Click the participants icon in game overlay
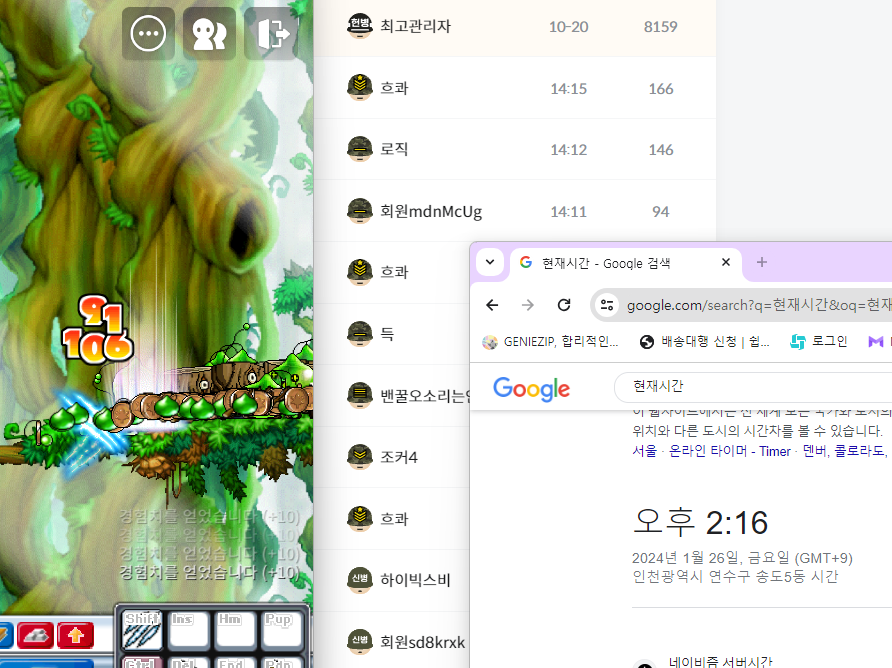Viewport: 892px width, 668px height. (x=209, y=33)
